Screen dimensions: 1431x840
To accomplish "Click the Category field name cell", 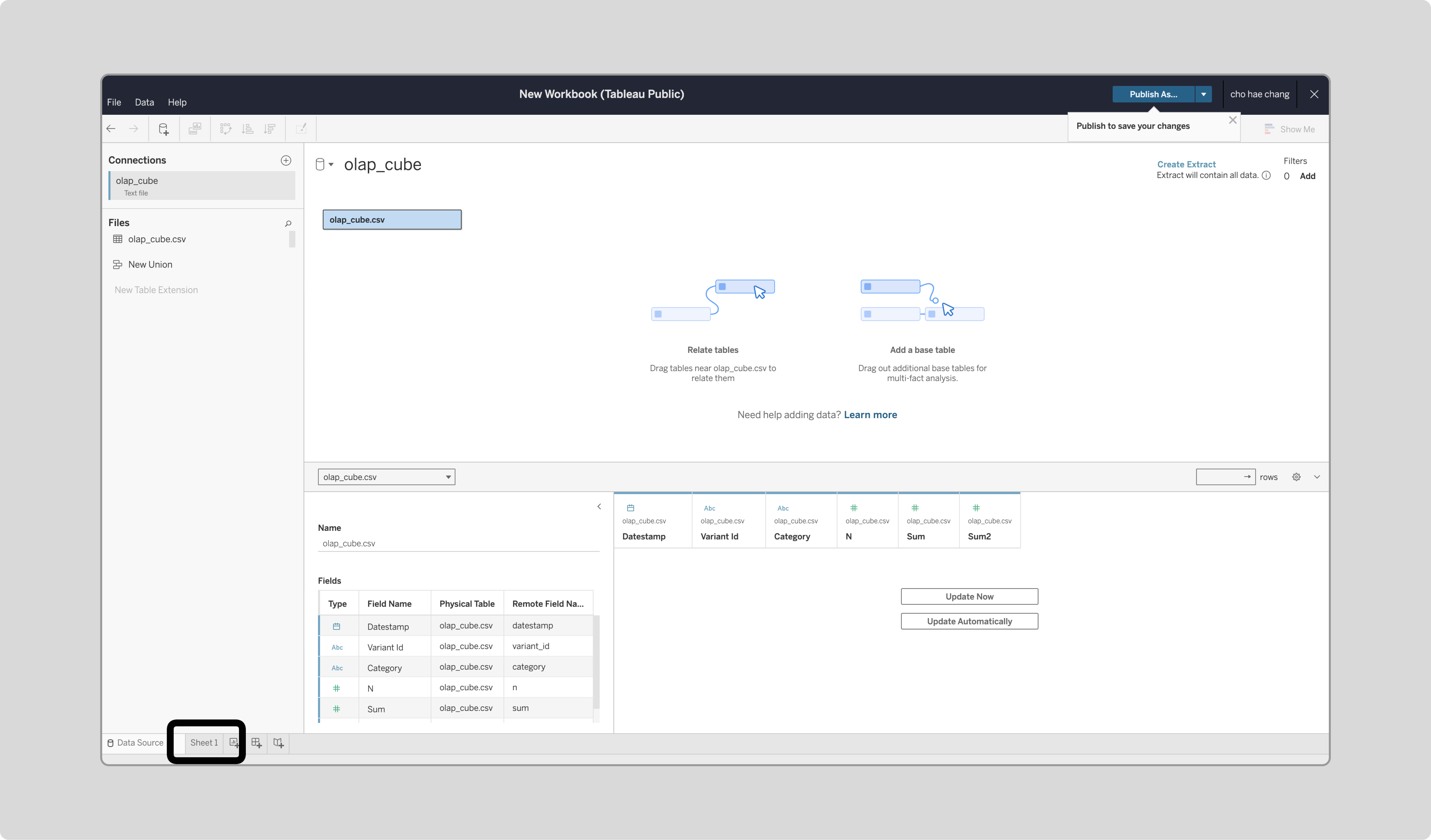I will [395, 668].
